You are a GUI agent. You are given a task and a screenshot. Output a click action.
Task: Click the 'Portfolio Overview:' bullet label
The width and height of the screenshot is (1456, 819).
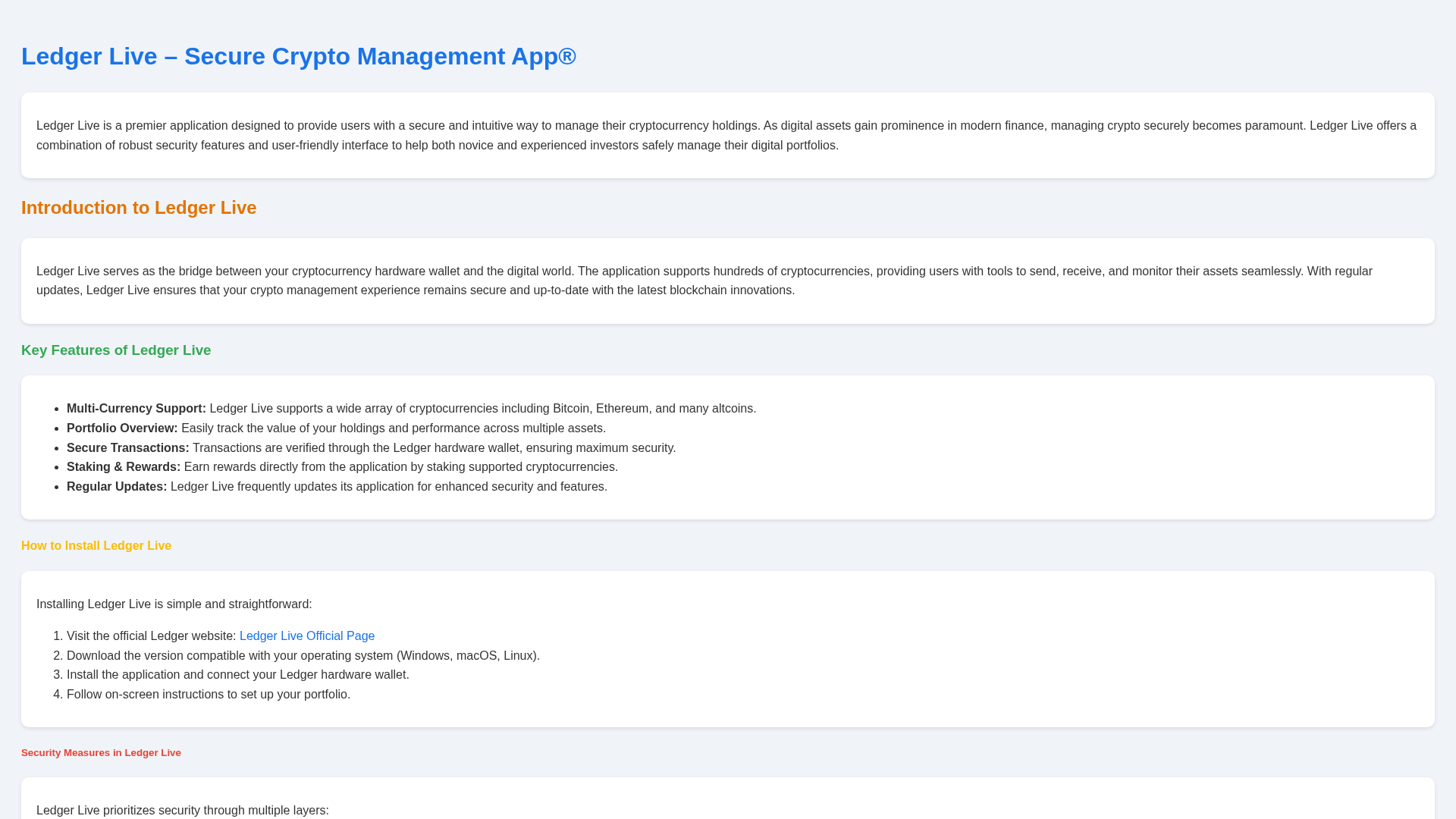(122, 428)
